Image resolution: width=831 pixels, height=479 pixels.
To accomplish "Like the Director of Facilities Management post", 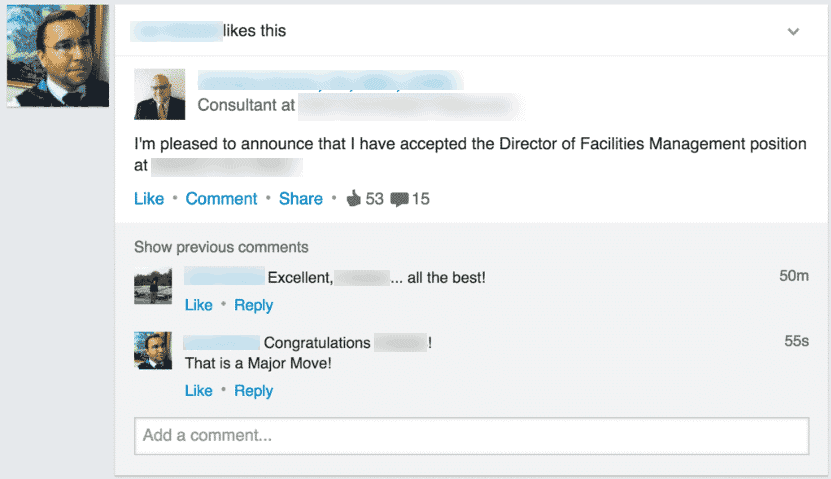I will [x=149, y=199].
